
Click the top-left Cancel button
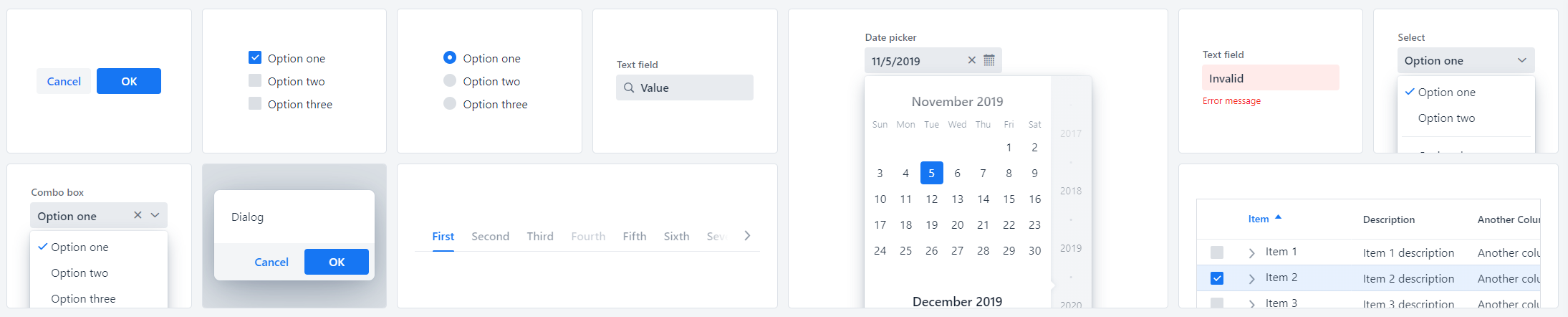(x=64, y=81)
